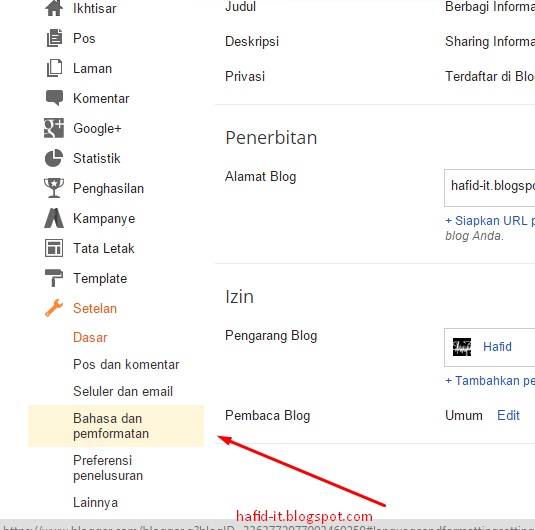This screenshot has height=530, width=535.
Task: Open the Ikhtisar overview menu
Action: pyautogui.click(x=95, y=9)
